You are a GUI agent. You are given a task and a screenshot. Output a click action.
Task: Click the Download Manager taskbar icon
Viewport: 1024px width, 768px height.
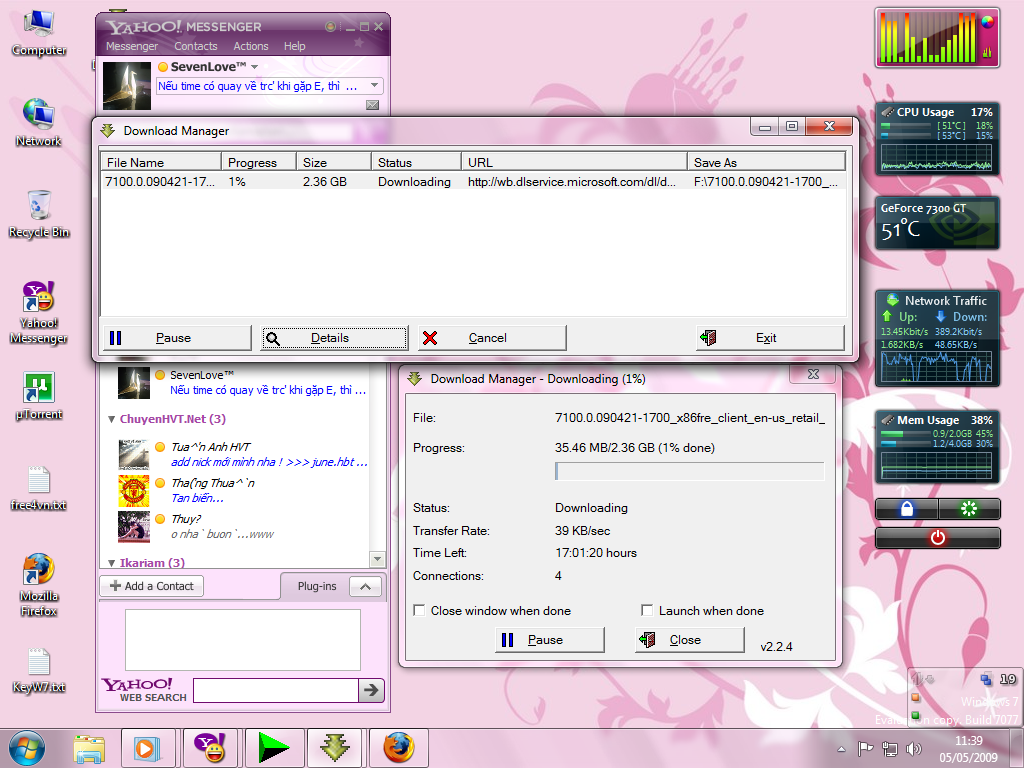click(x=335, y=747)
